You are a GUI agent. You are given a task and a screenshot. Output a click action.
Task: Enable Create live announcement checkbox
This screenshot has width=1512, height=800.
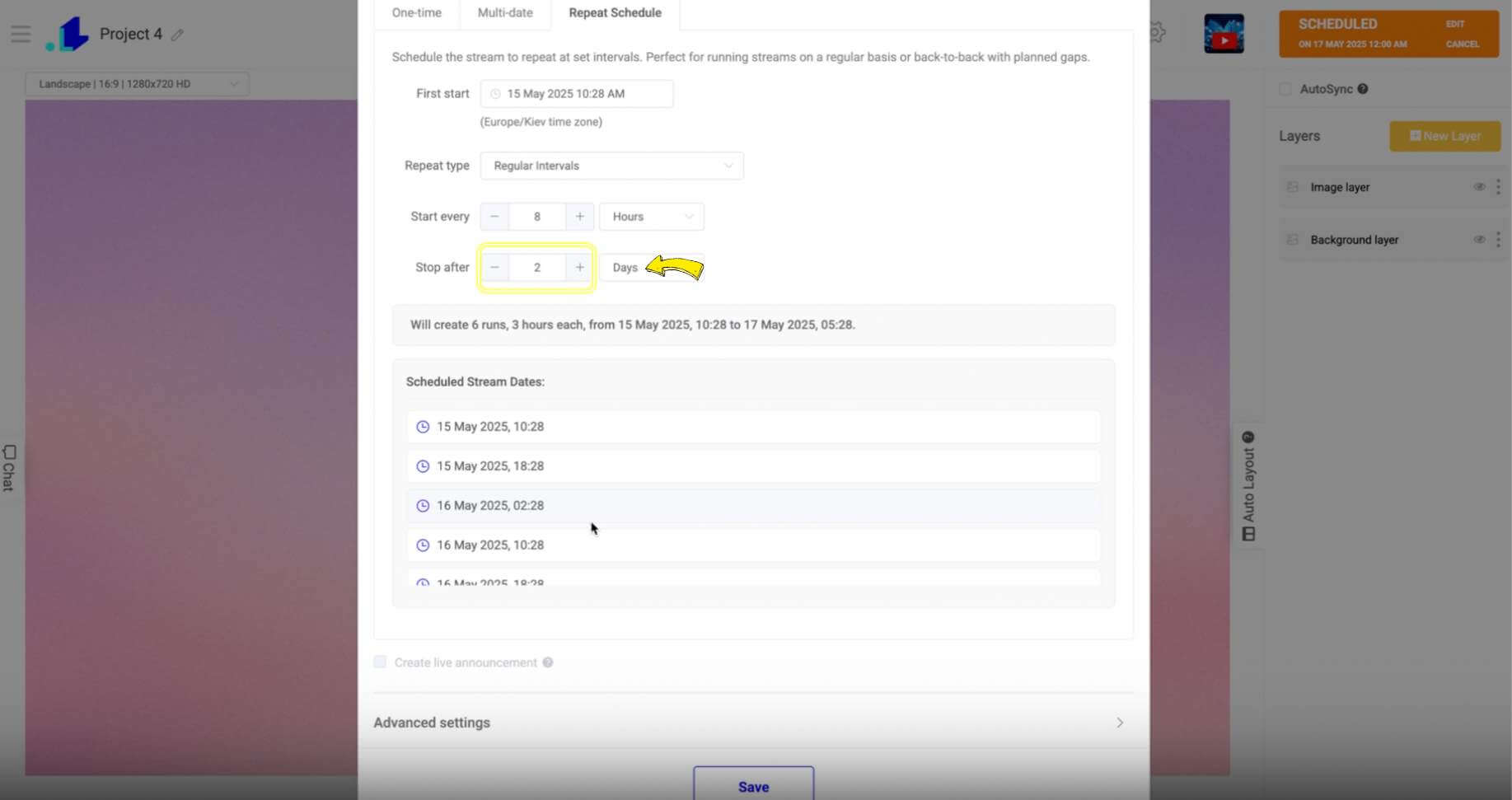pyautogui.click(x=380, y=662)
